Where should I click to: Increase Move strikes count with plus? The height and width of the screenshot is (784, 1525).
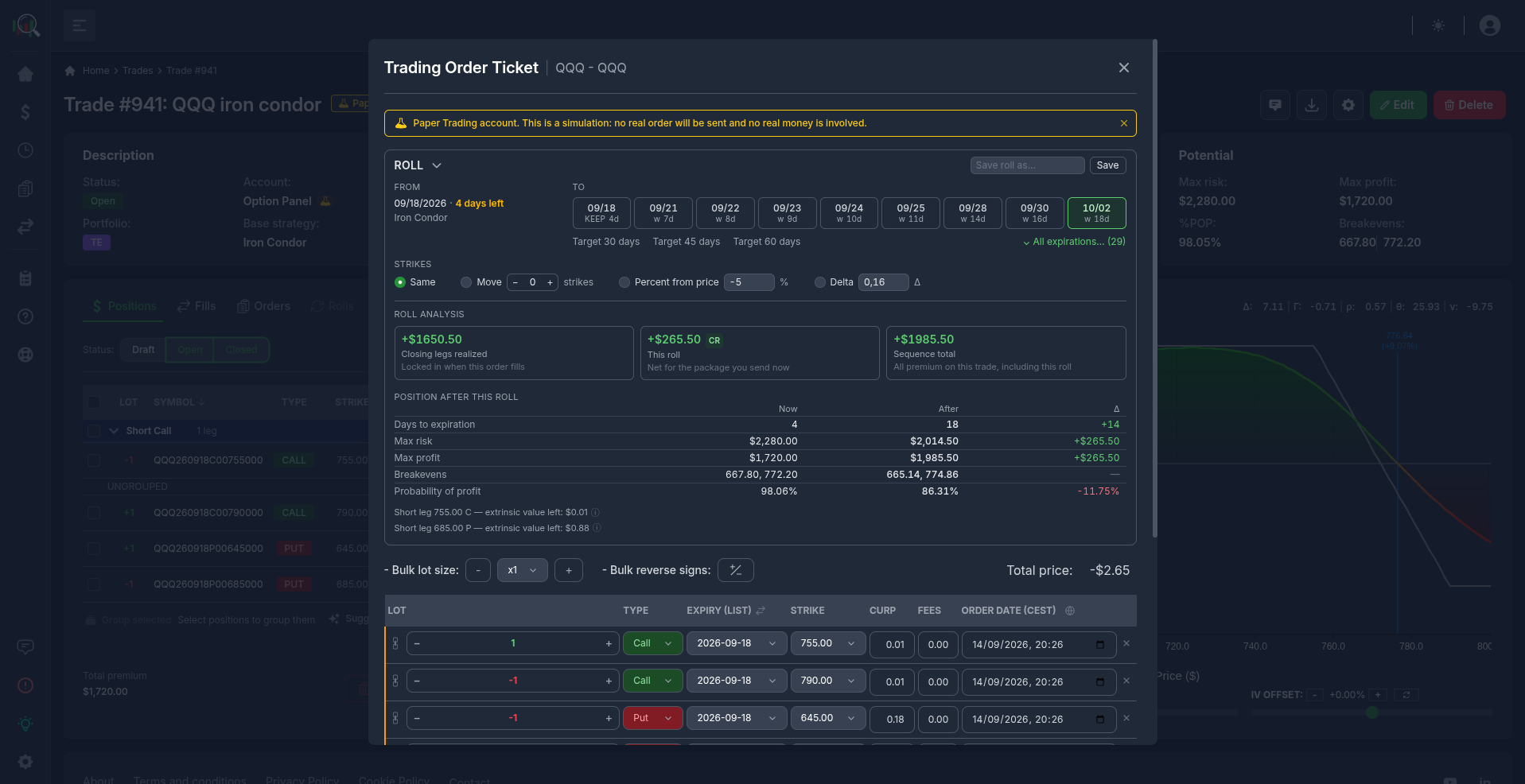(x=550, y=282)
